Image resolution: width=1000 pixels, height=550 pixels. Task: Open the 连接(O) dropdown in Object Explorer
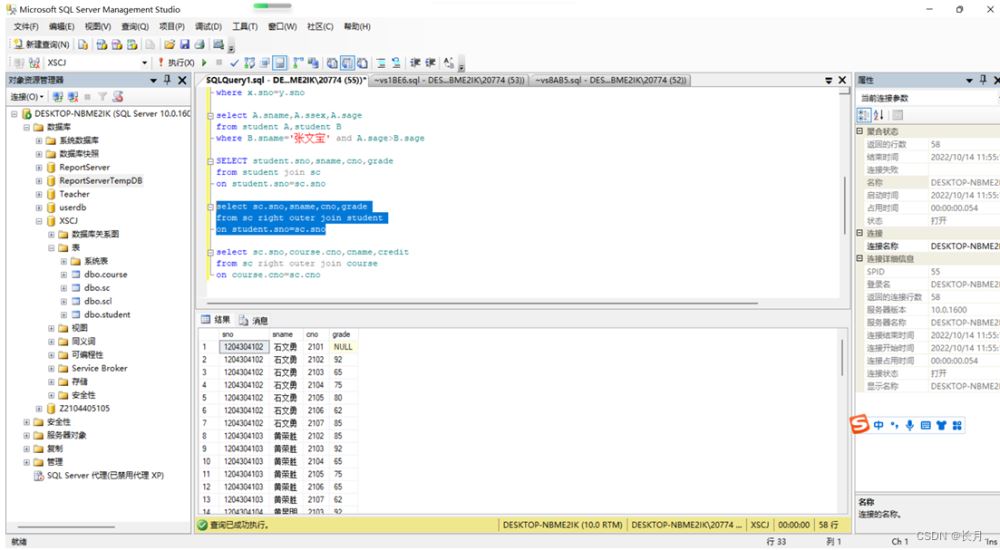pyautogui.click(x=27, y=97)
